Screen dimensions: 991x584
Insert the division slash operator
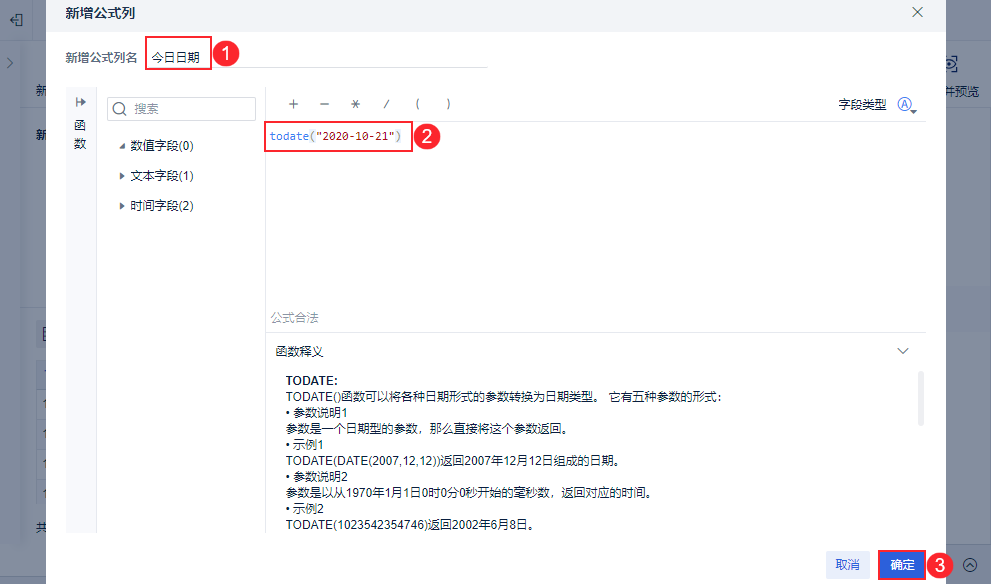(x=386, y=104)
